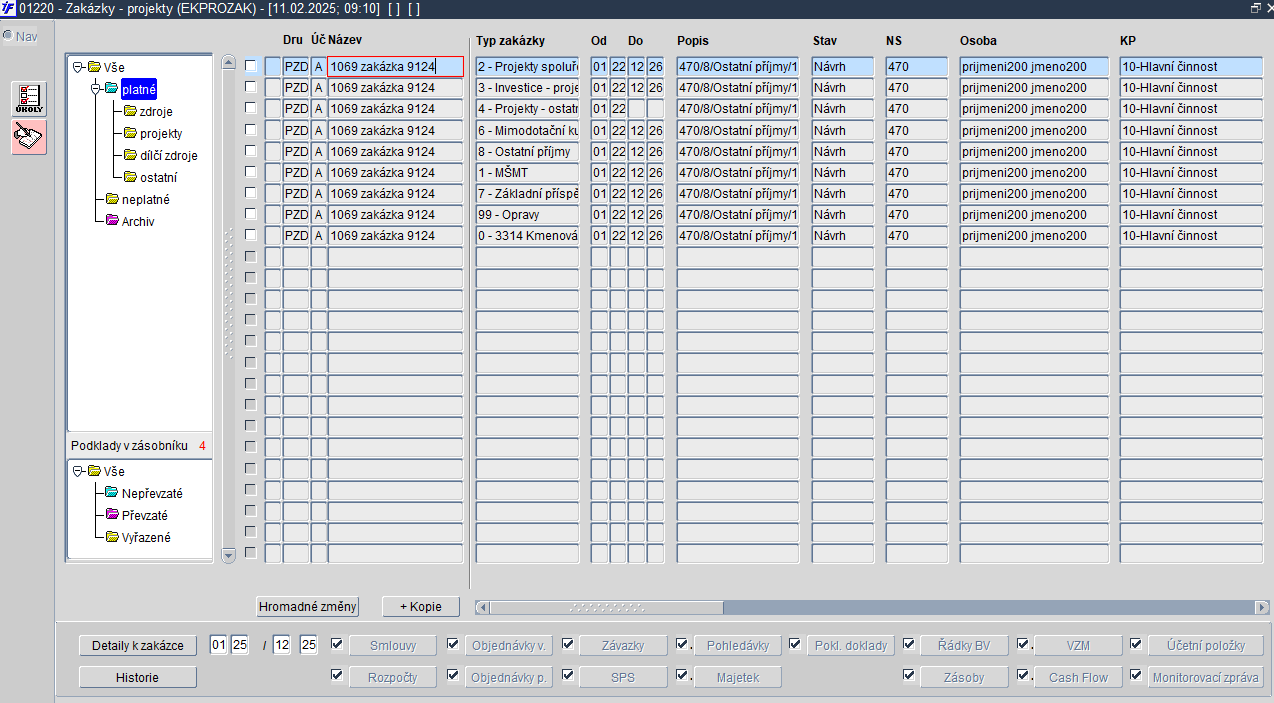The height and width of the screenshot is (703, 1274).
Task: Select Archiv in the tree
Action: point(138,221)
